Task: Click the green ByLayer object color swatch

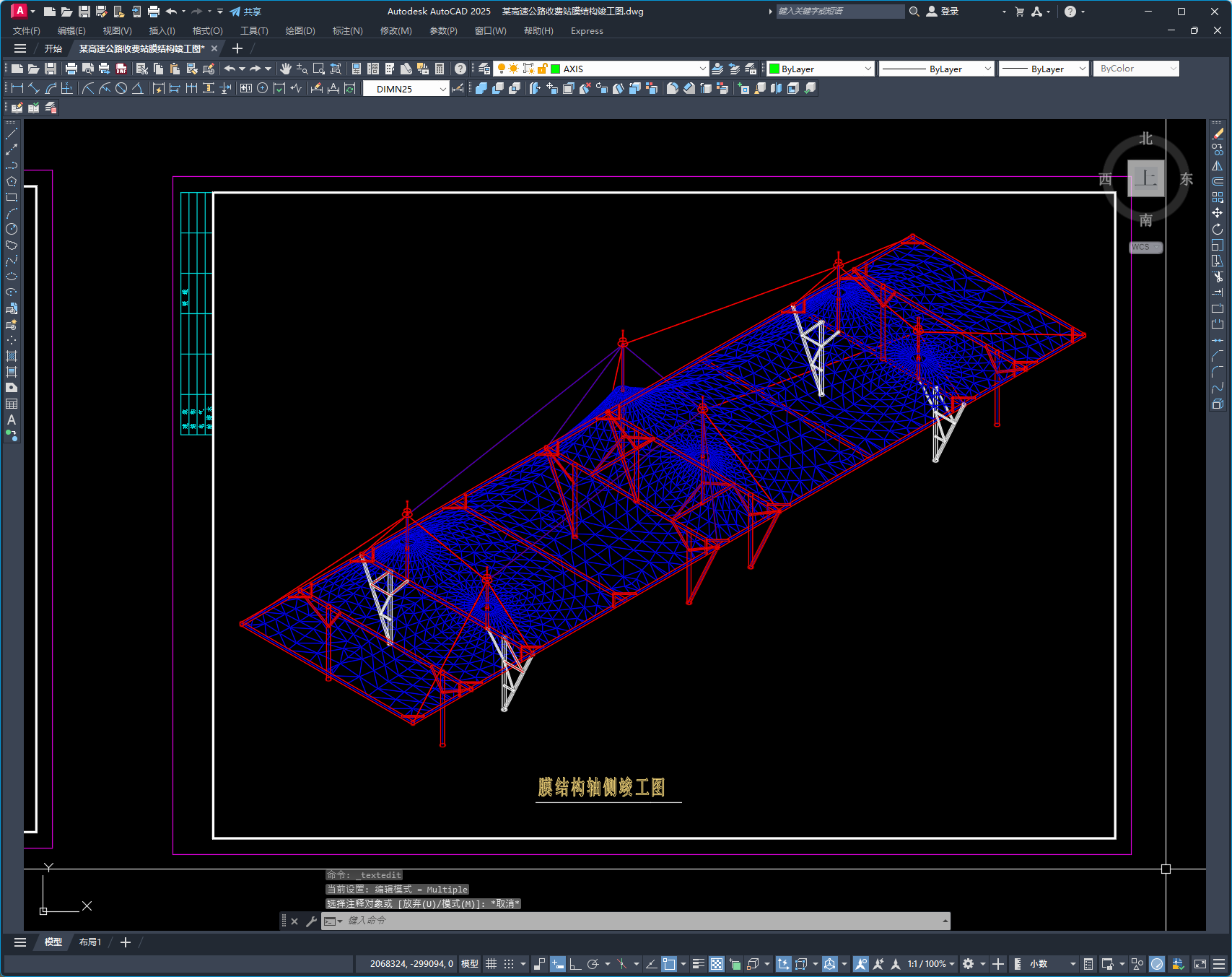Action: [774, 69]
